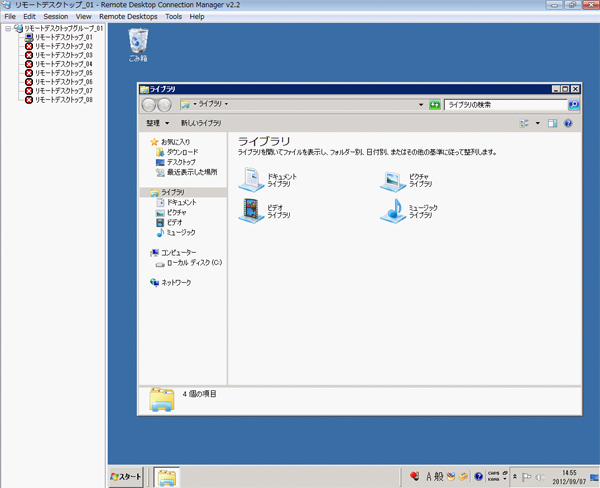Click the taskbar clock 14:55
Screen dimensions: 600x488
[569, 477]
